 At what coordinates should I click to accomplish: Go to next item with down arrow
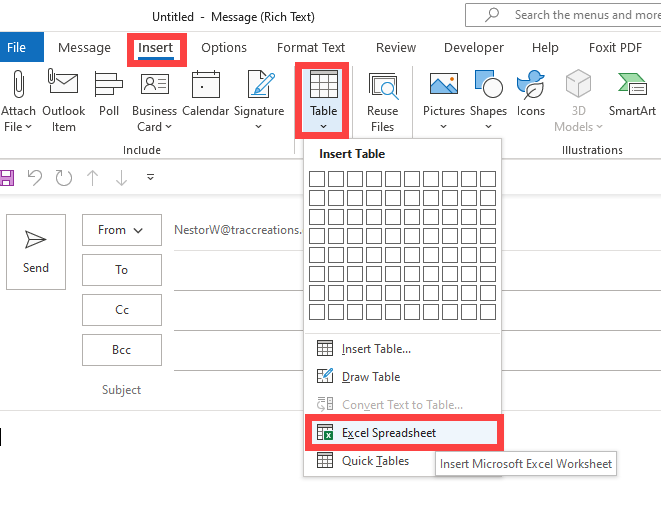[x=121, y=177]
